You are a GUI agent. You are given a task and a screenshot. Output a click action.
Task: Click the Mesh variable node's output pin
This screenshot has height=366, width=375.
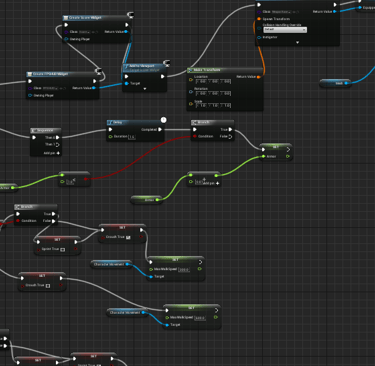346,83
